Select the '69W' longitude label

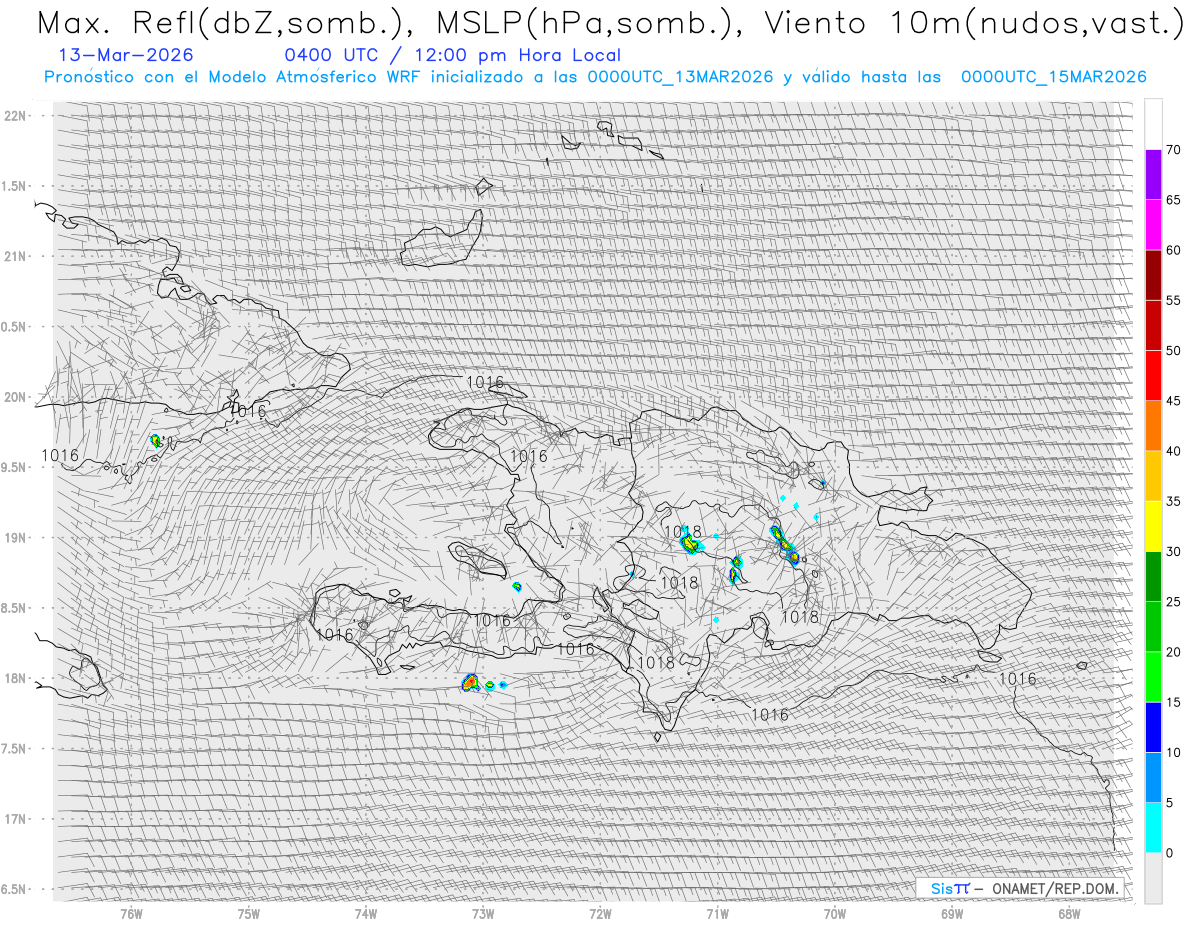click(x=952, y=913)
